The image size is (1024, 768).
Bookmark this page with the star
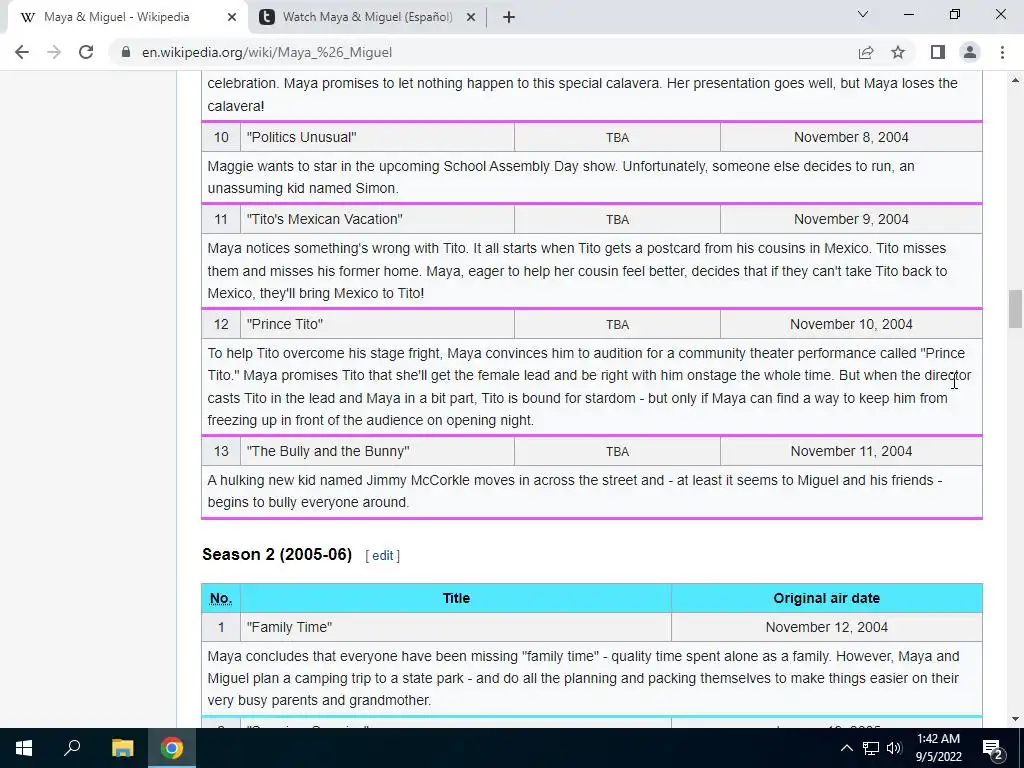pyautogui.click(x=898, y=52)
